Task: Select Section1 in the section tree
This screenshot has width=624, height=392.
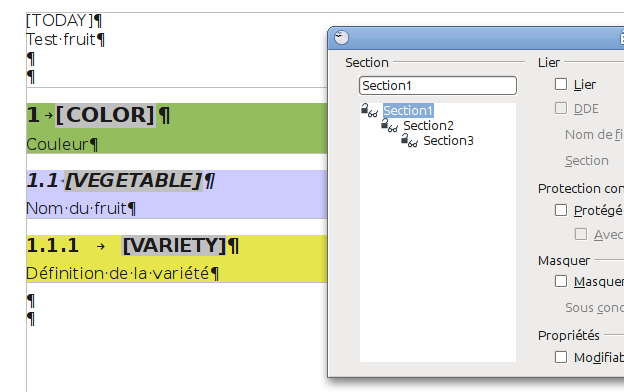Action: [408, 111]
